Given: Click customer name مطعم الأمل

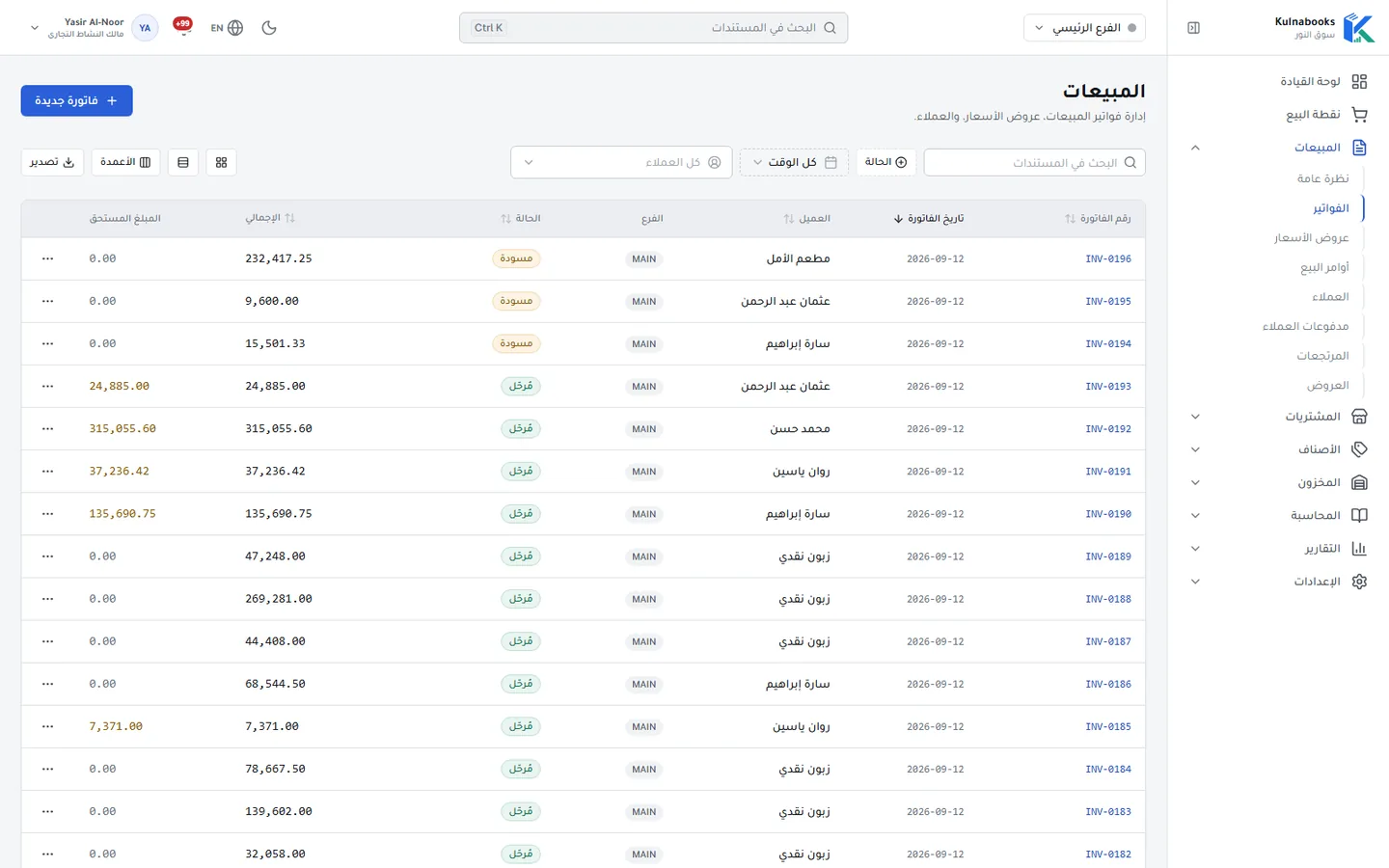Looking at the screenshot, I should tap(798, 258).
